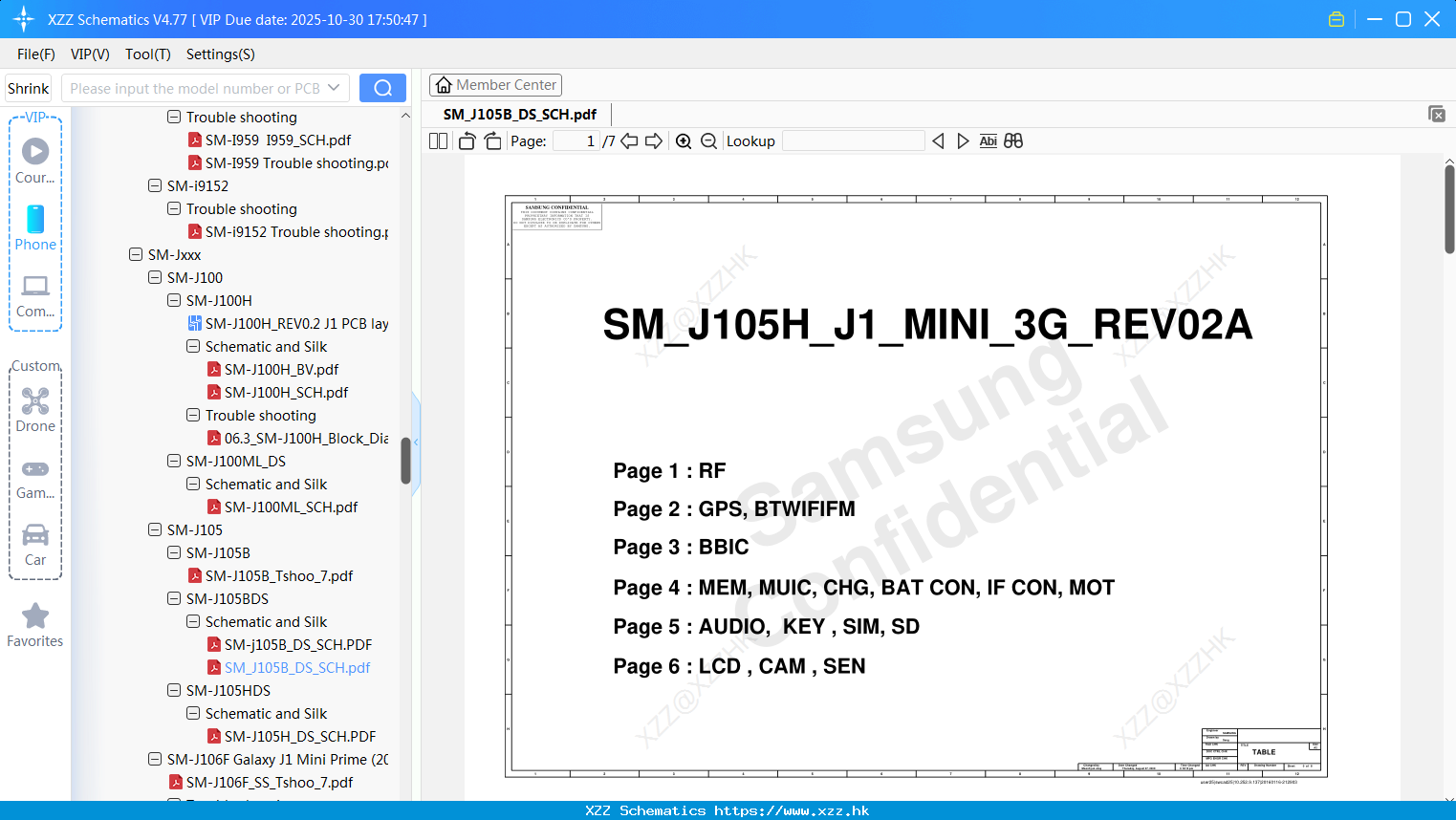Open the Tool(T) menu
This screenshot has height=820, width=1456.
tap(147, 54)
